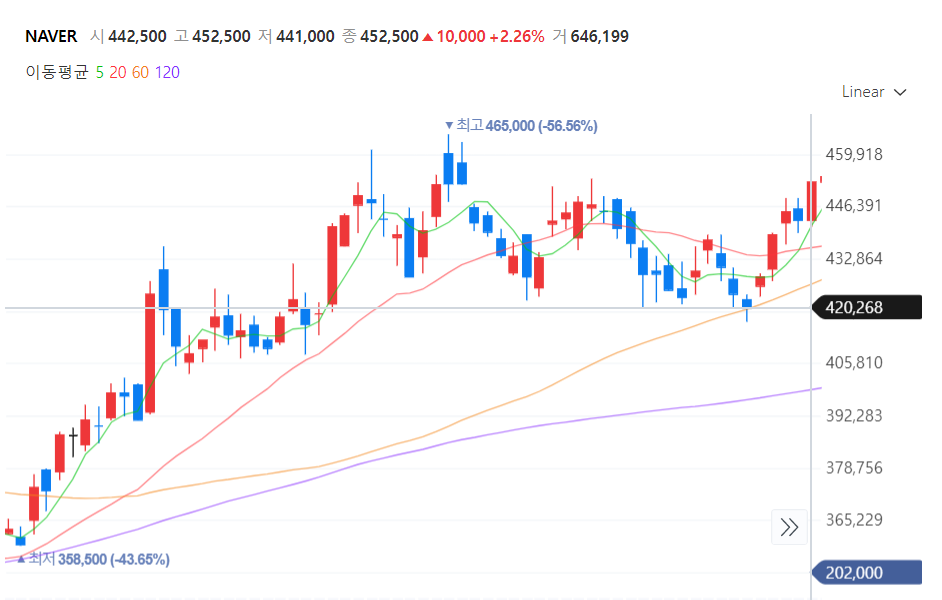942x600 pixels.
Task: Click the 432,864 axis label
Action: [854, 258]
